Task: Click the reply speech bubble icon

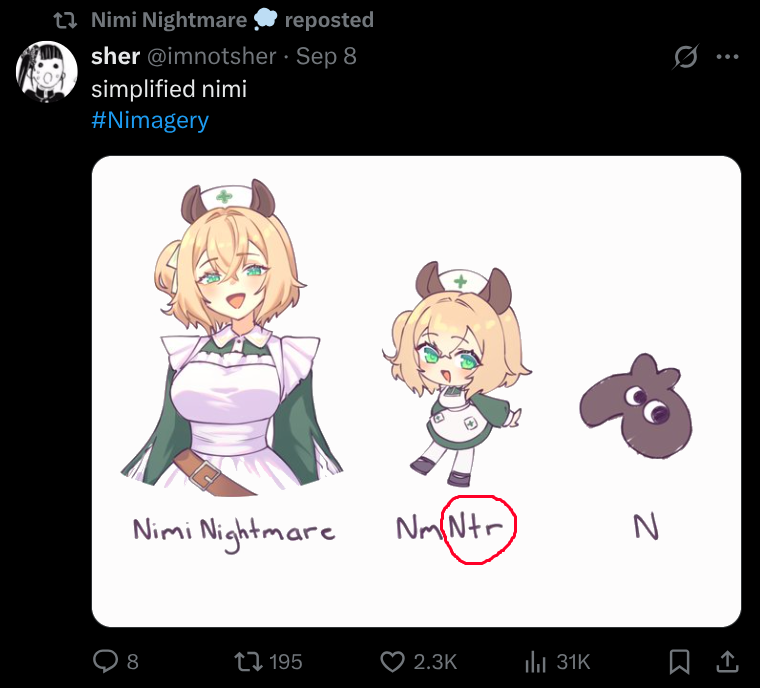Action: click(x=106, y=661)
